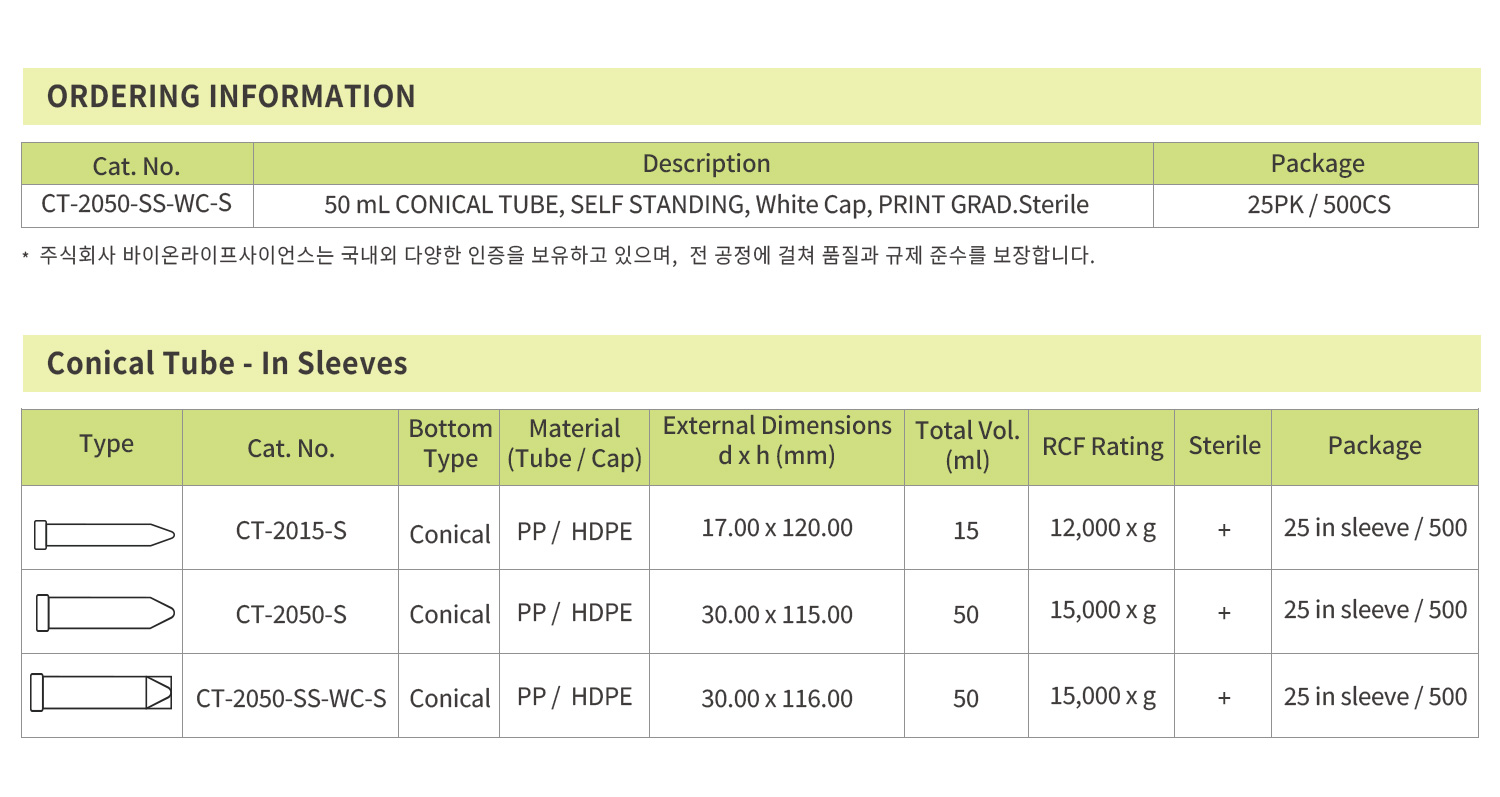Click the External Dimensions column header
Screen dimensions: 1500x797
(777, 442)
